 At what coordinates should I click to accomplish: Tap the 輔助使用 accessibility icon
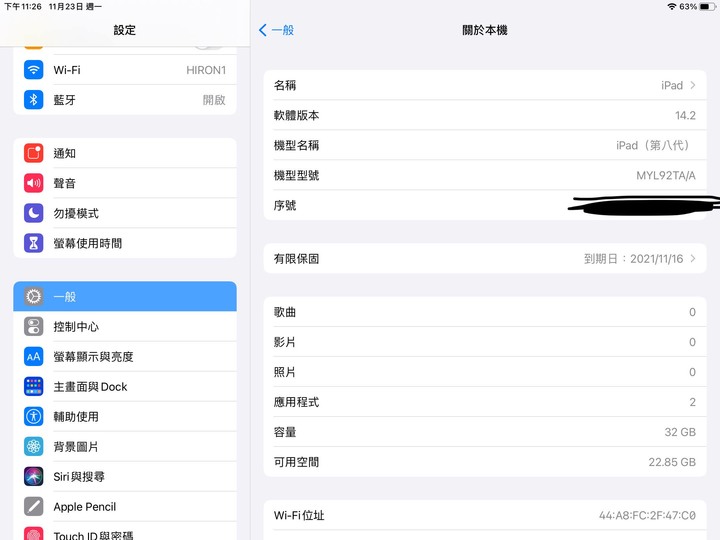pos(34,416)
